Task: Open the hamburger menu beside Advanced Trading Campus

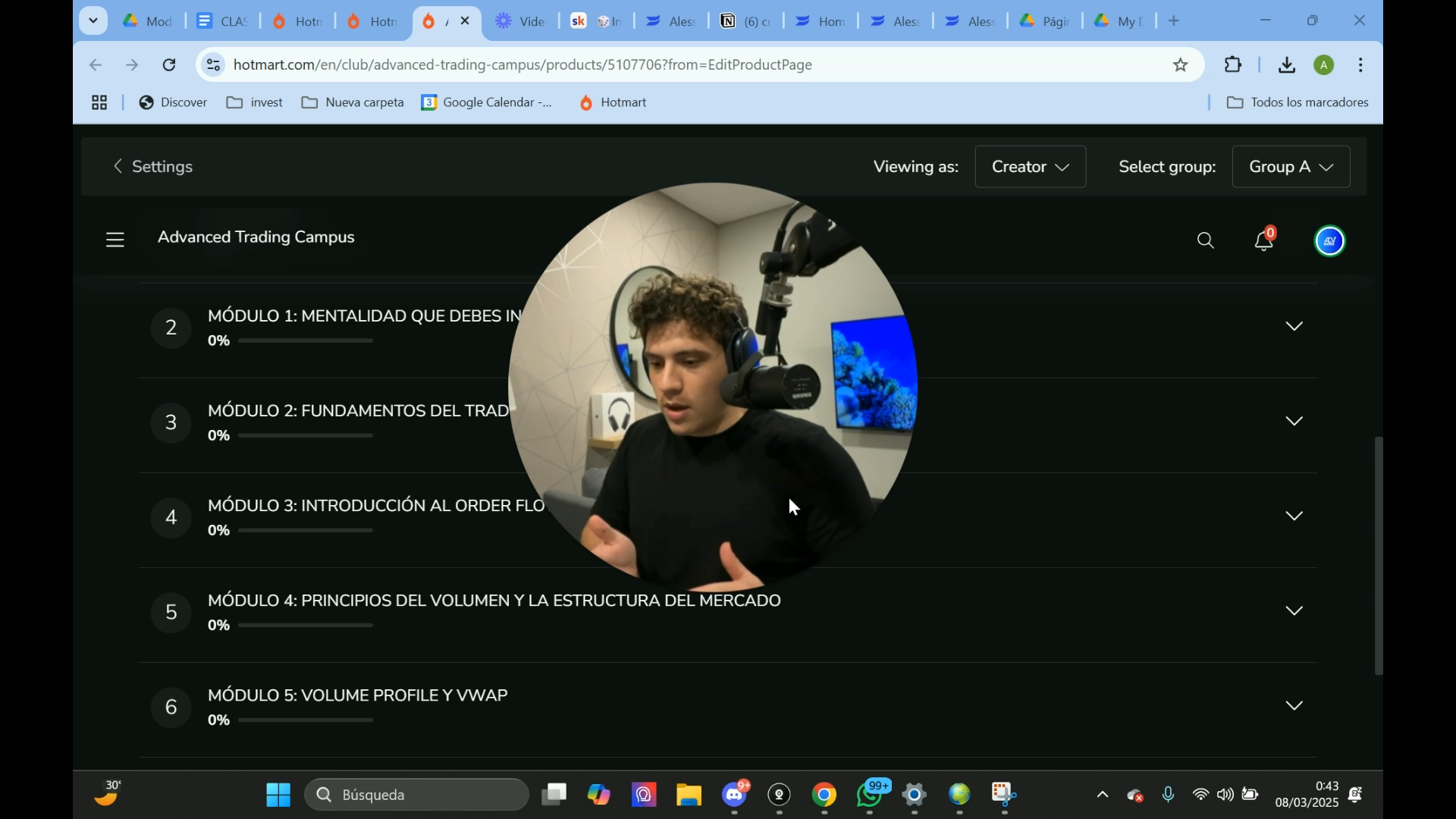Action: click(115, 240)
